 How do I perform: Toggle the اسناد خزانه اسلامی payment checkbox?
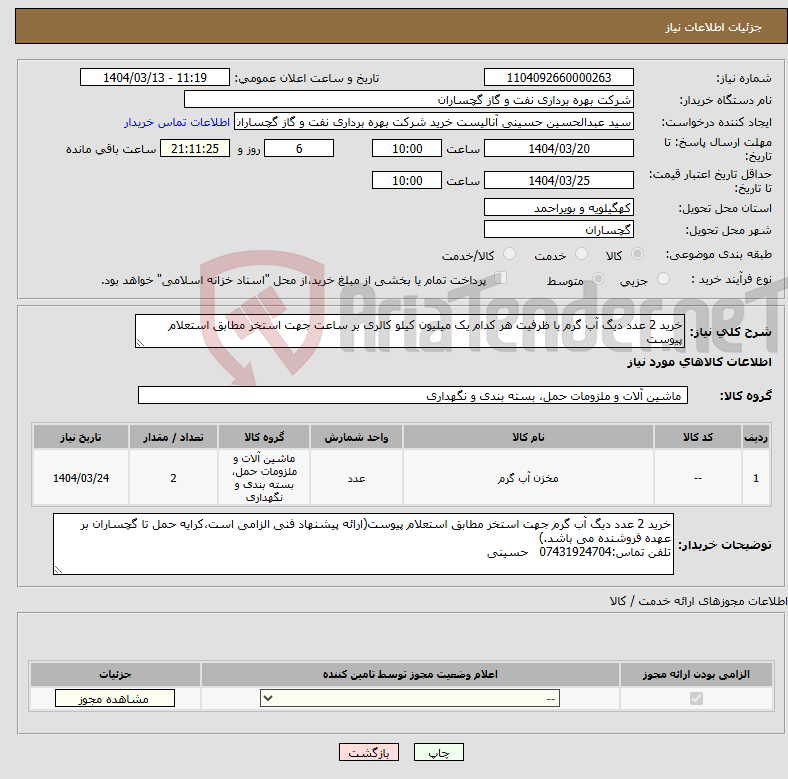[501, 278]
